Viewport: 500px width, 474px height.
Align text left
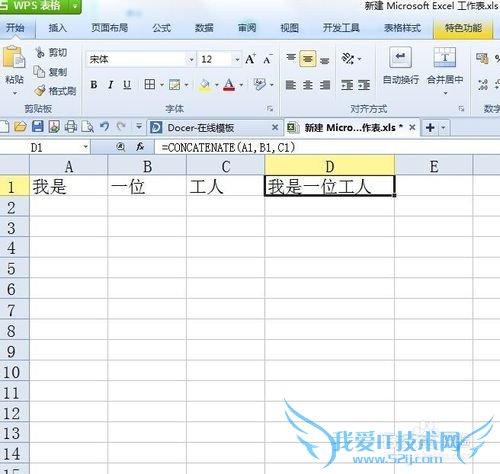(x=291, y=85)
